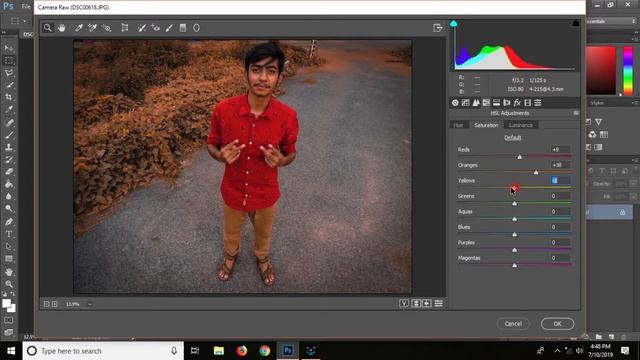Select the Color Sampler tool
Screen dimensions: 640x360
[x=93, y=28]
